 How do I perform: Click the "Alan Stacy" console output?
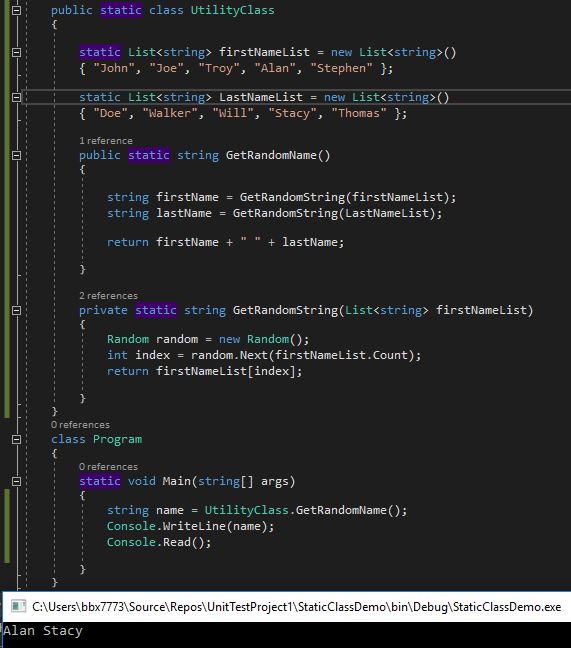click(43, 631)
